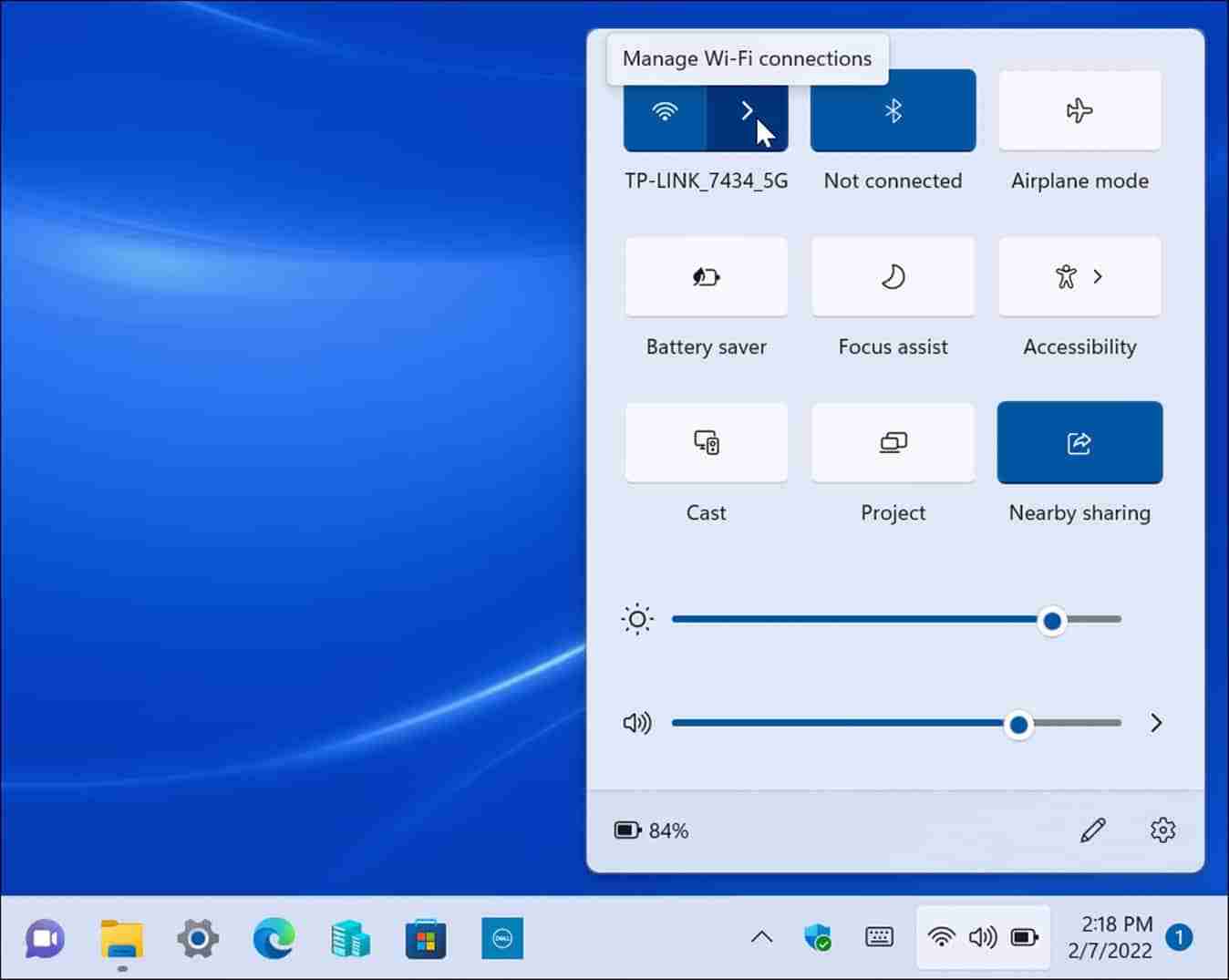Open touch keyboard tray icon

(x=879, y=937)
